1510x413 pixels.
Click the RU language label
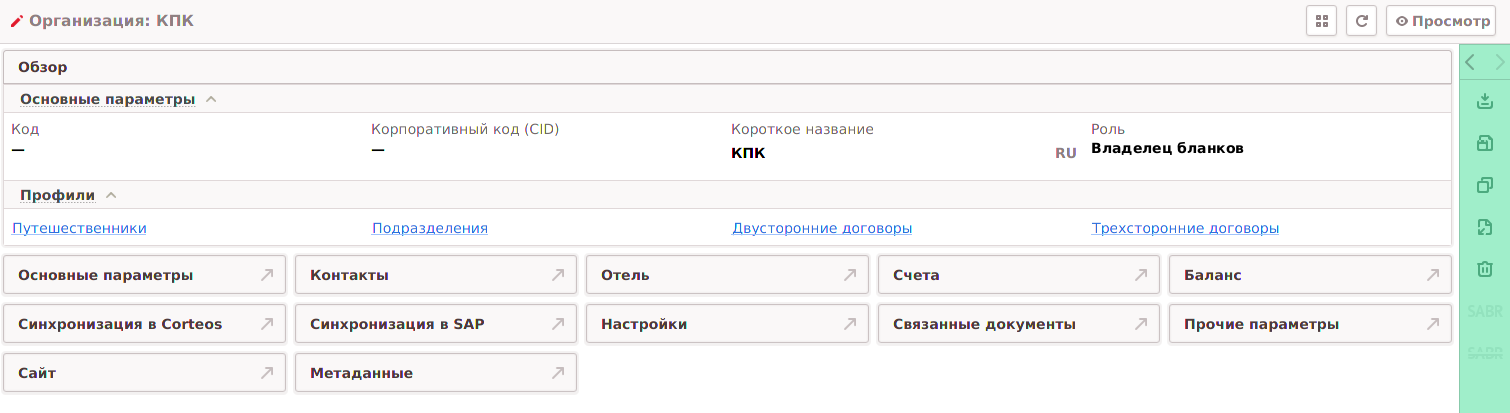coord(1065,153)
